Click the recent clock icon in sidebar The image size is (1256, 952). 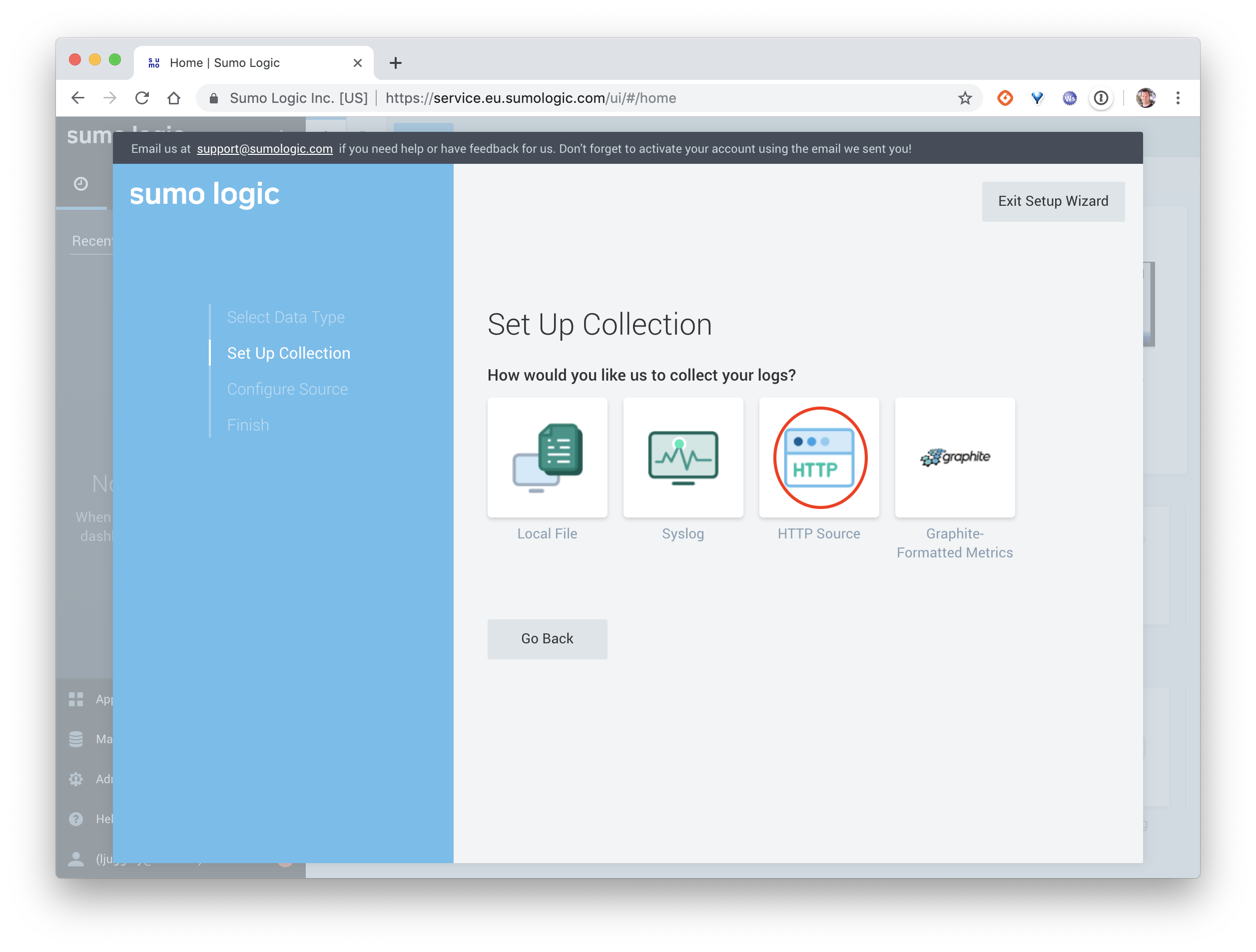(x=80, y=183)
